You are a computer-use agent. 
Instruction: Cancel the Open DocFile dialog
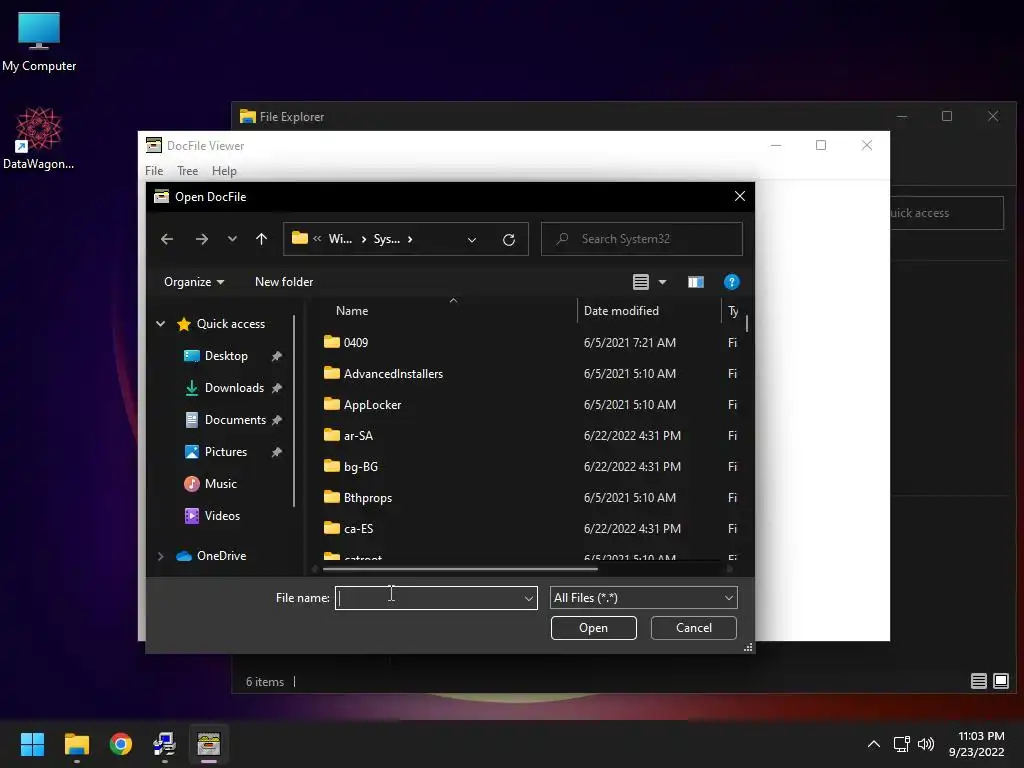point(694,628)
